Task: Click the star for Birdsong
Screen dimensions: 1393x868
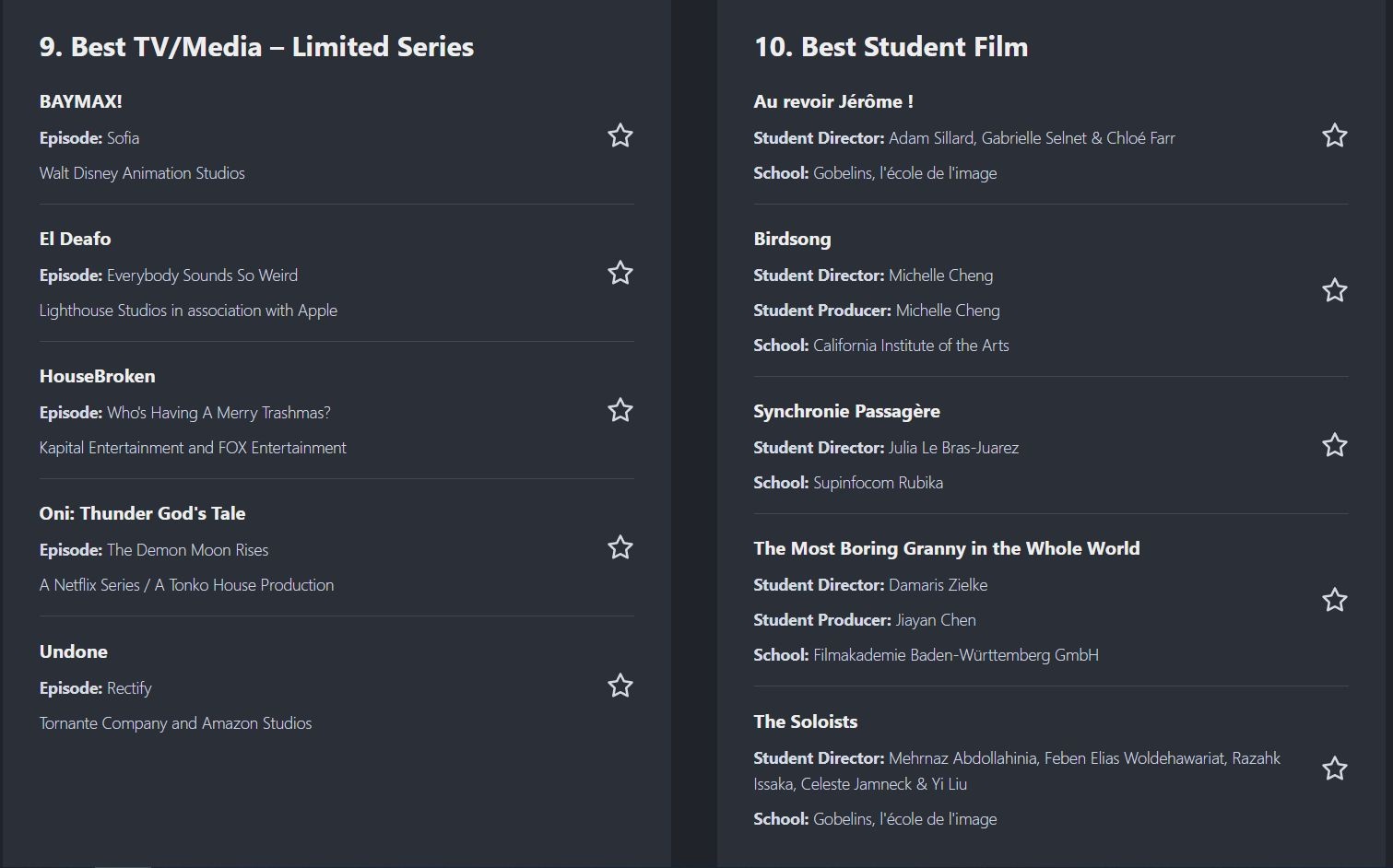Action: point(1334,291)
